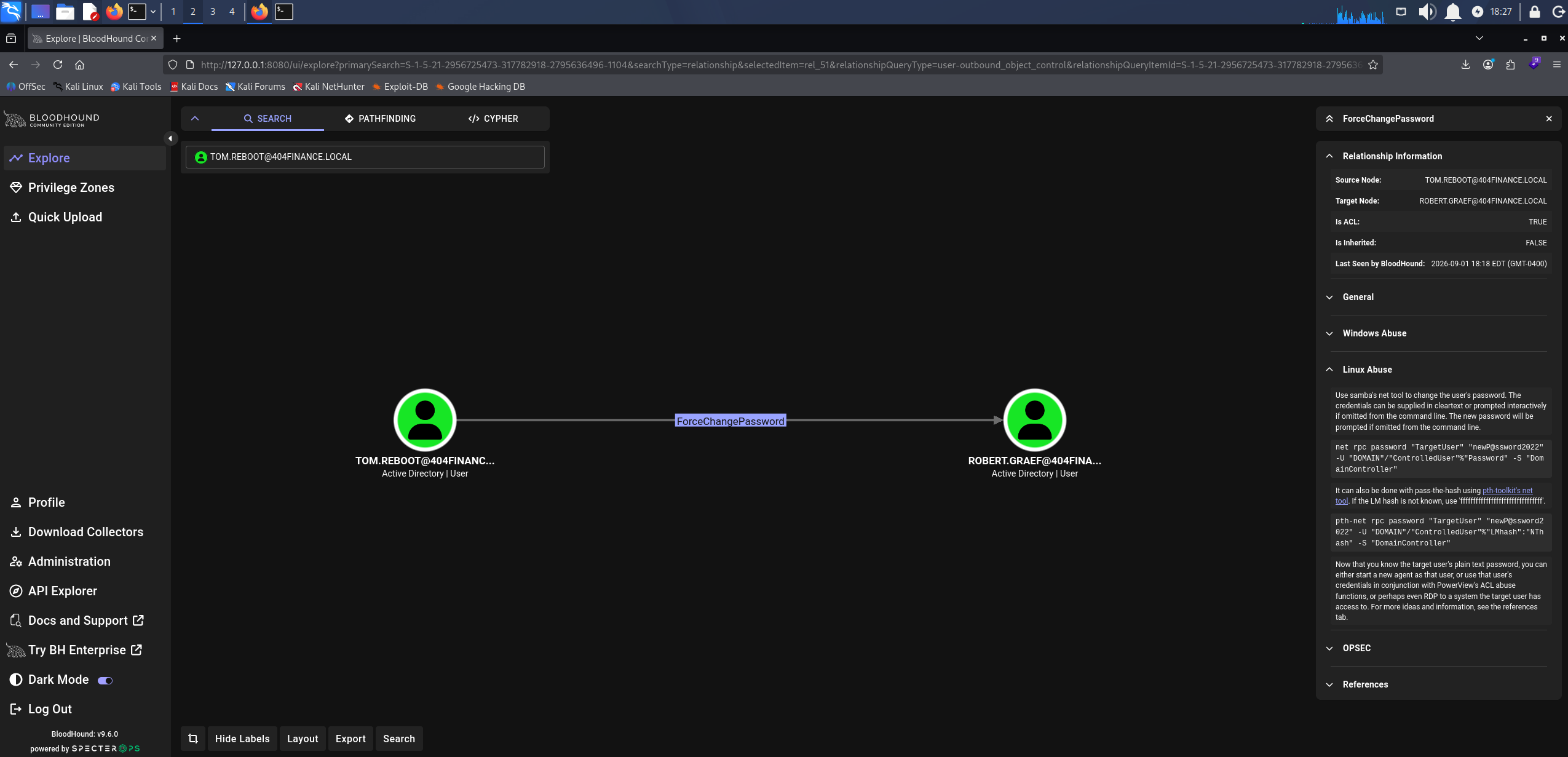Image resolution: width=1568 pixels, height=757 pixels.
Task: Bookmark page with star icon
Action: click(x=1373, y=65)
